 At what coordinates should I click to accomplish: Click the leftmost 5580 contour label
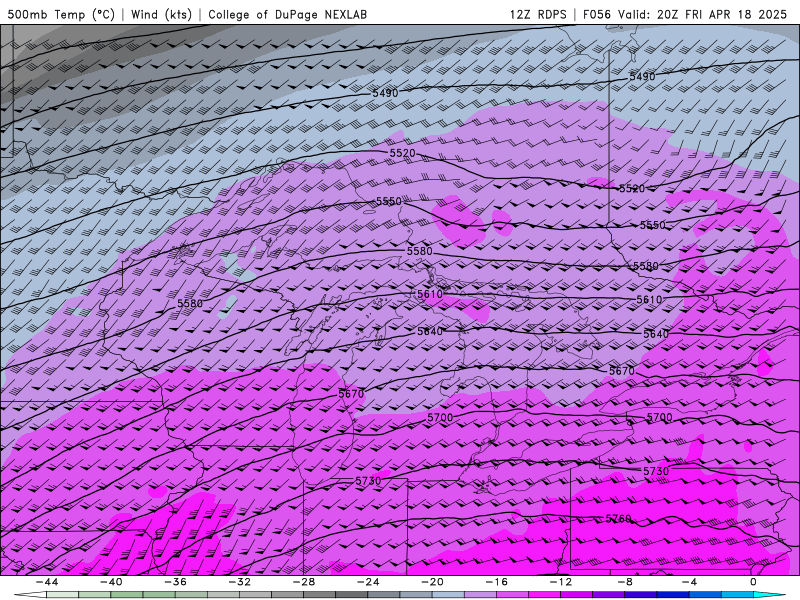pyautogui.click(x=190, y=303)
